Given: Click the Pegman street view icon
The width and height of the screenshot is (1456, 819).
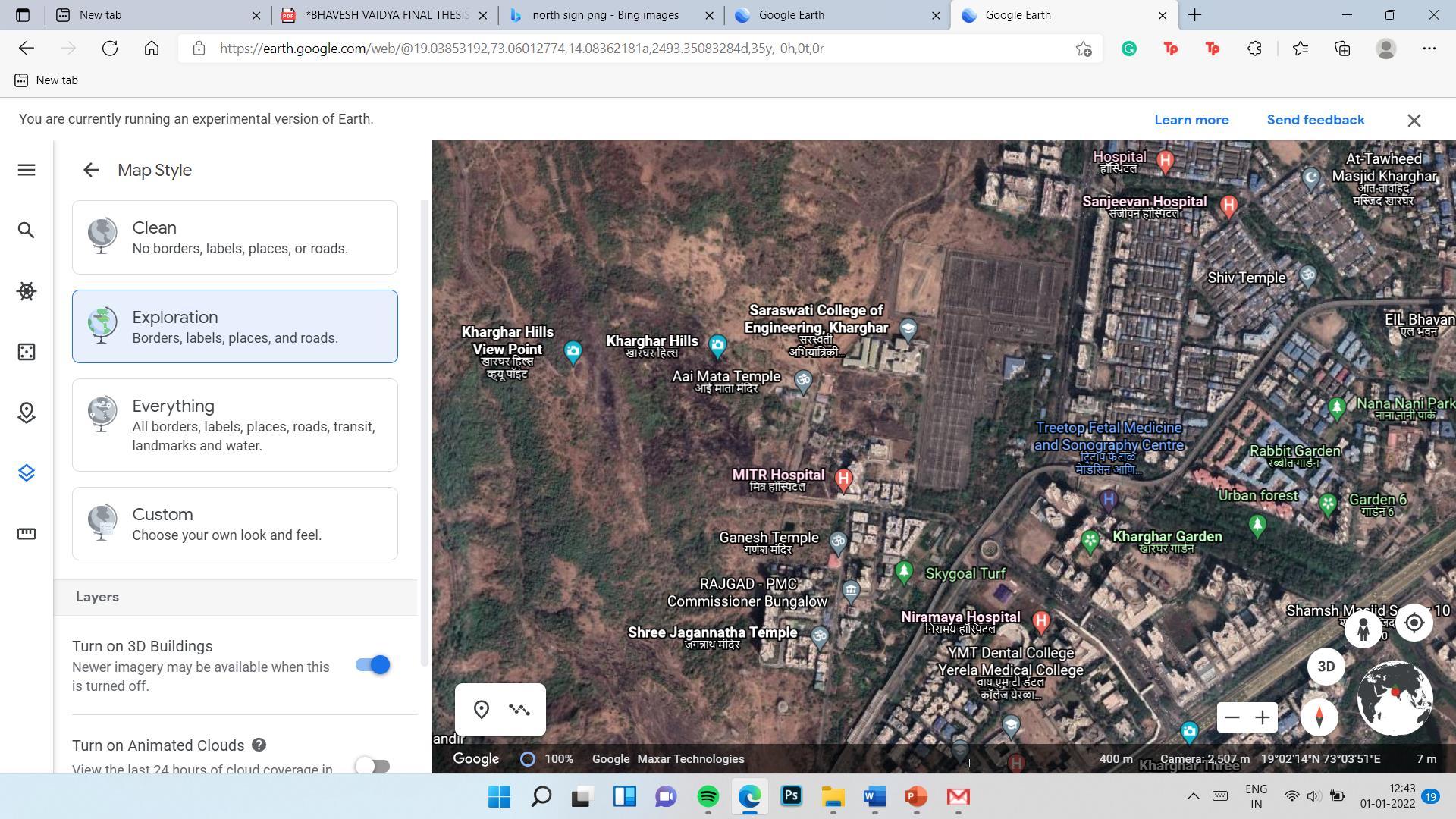Looking at the screenshot, I should pos(1363,629).
